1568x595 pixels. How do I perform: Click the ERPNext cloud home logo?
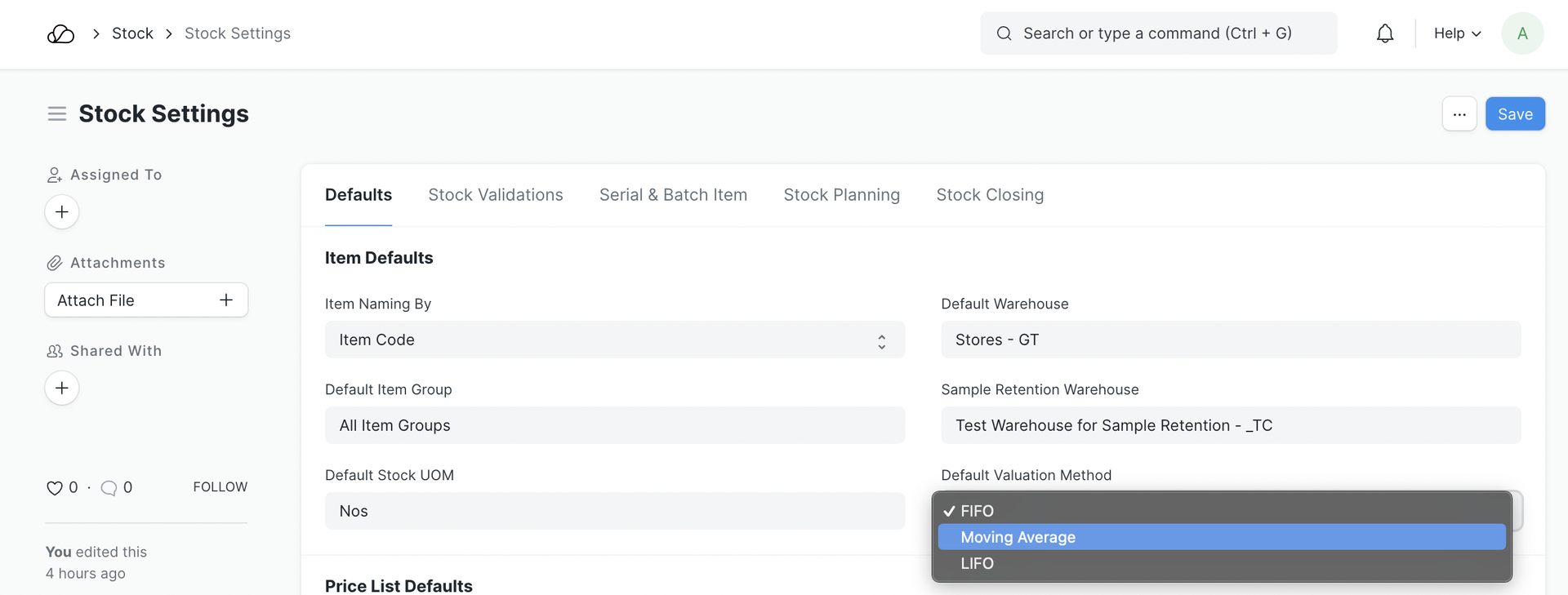click(60, 33)
